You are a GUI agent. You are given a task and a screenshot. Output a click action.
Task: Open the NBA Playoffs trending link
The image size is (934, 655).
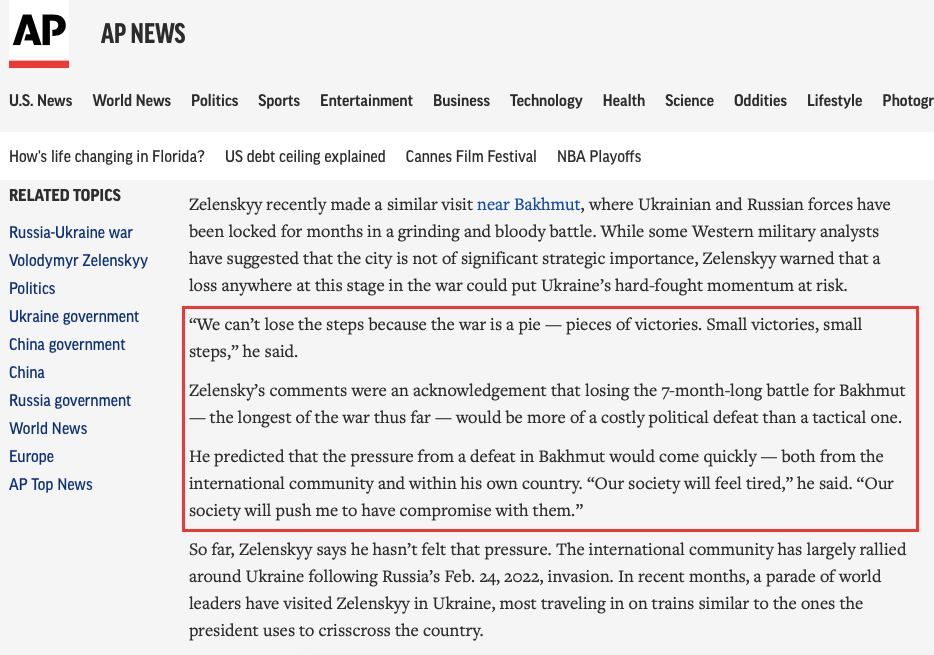(599, 157)
